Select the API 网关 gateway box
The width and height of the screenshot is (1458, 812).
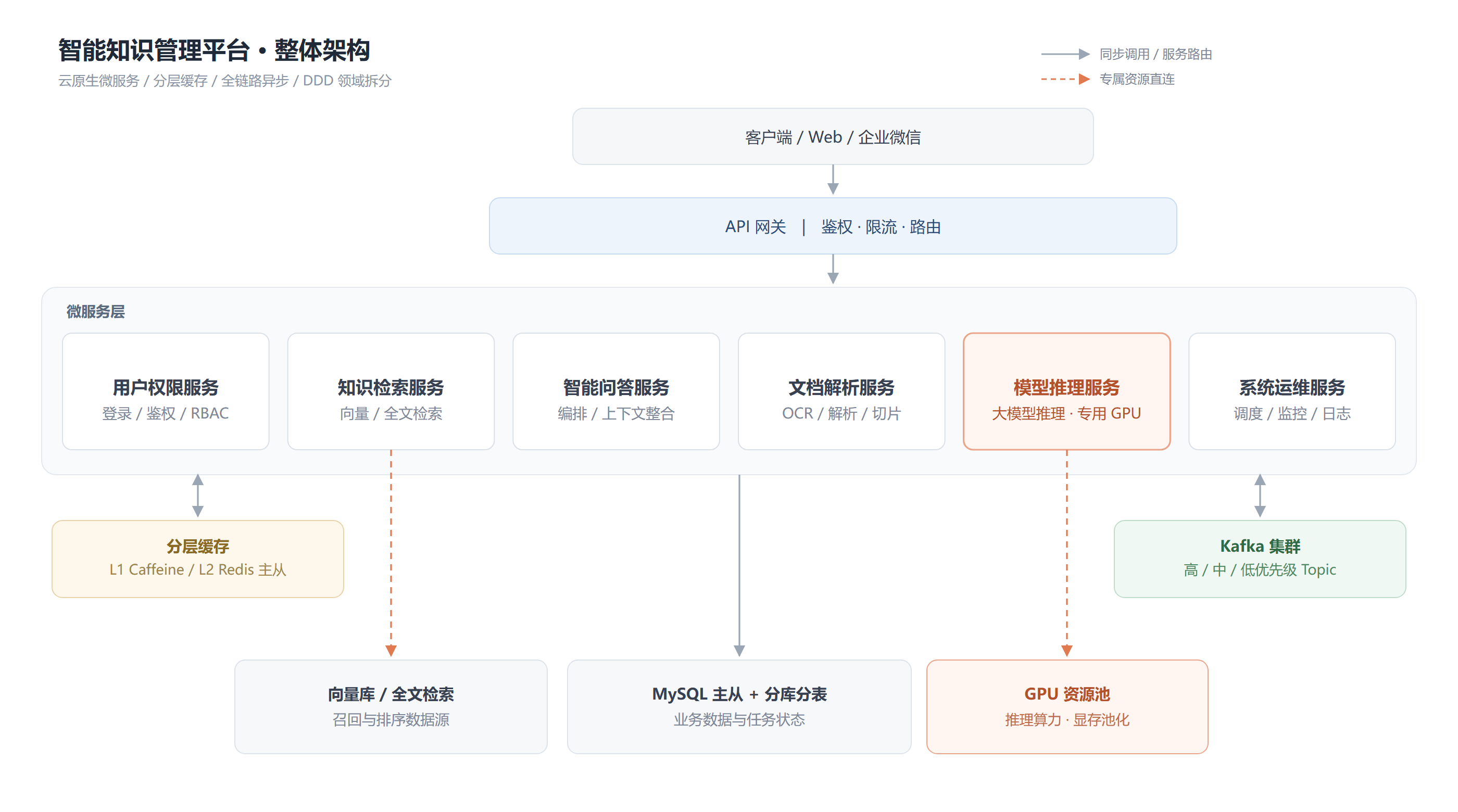[x=833, y=226]
